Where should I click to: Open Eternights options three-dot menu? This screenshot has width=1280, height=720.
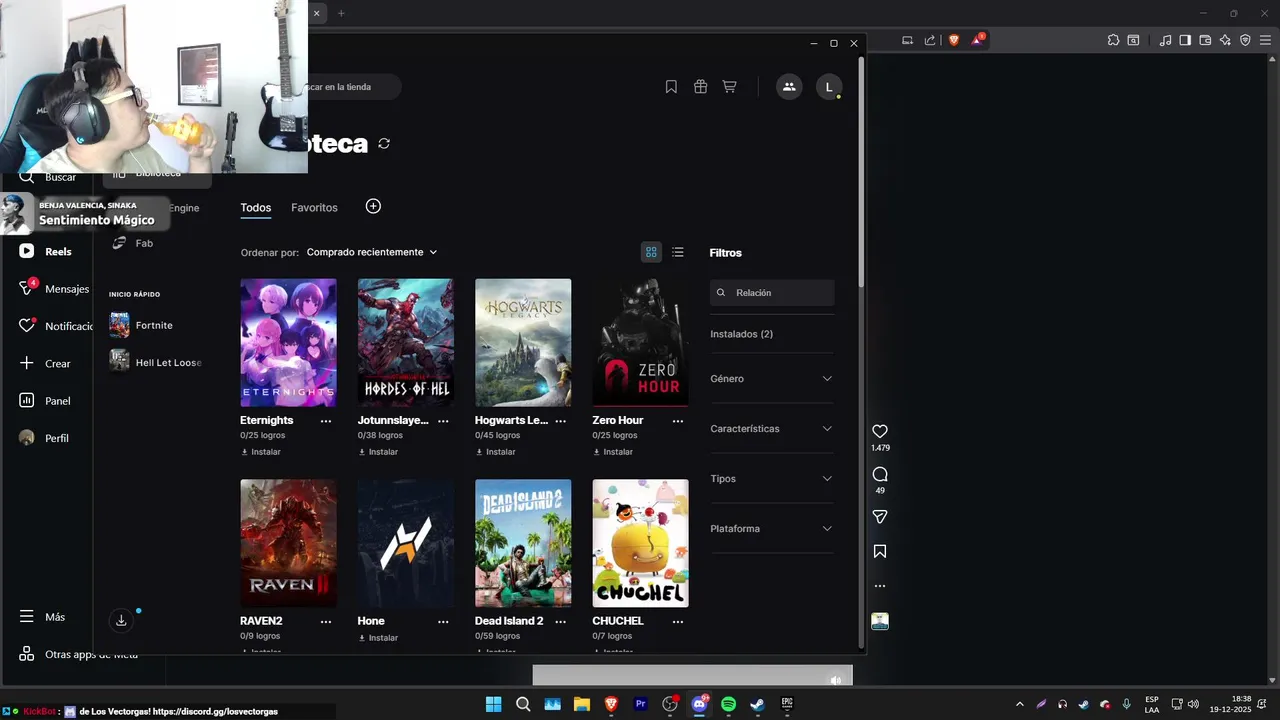326,421
